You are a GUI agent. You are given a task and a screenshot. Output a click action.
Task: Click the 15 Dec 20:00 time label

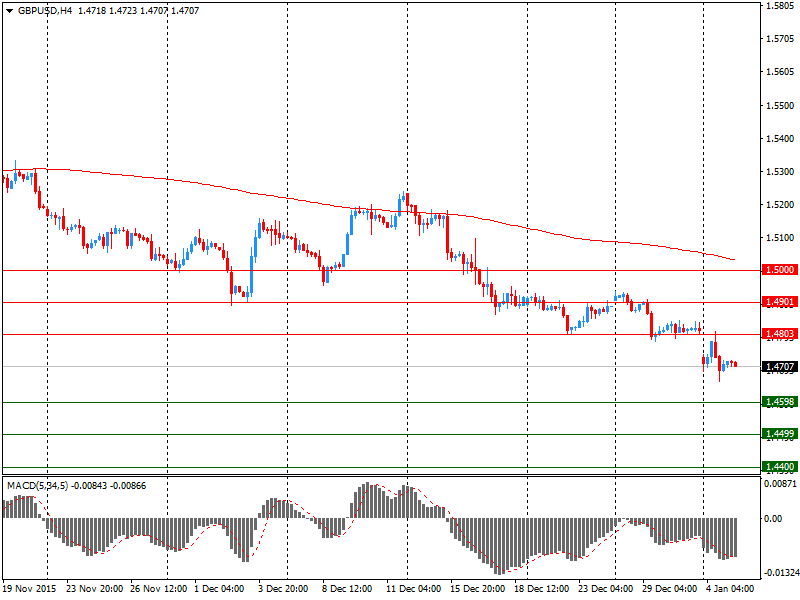coord(478,588)
